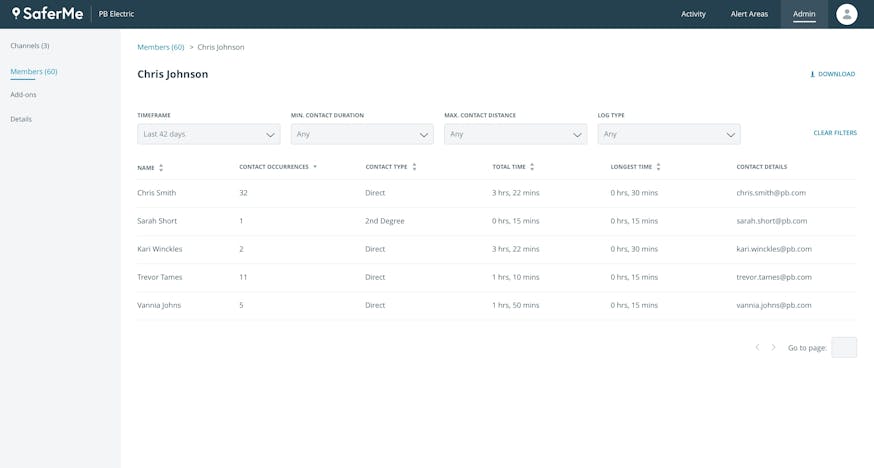Click the Sarah Short name cell
The image size is (874, 468).
[157, 221]
